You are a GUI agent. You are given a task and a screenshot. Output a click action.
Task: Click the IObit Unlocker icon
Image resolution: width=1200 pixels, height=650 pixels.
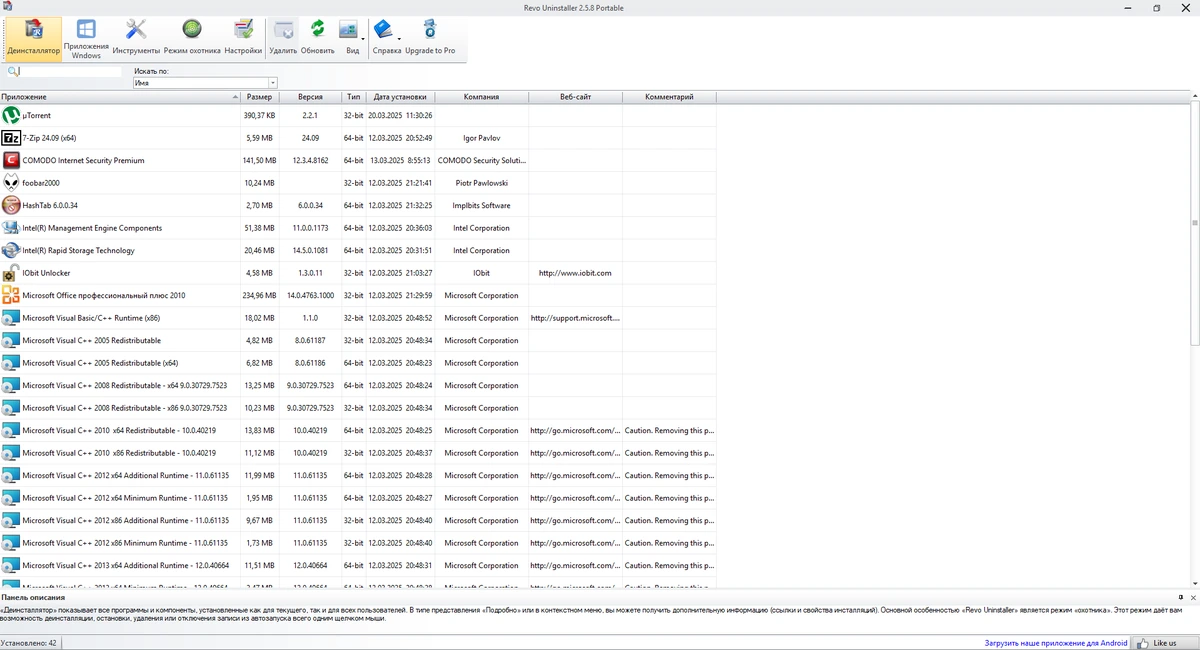coord(11,273)
